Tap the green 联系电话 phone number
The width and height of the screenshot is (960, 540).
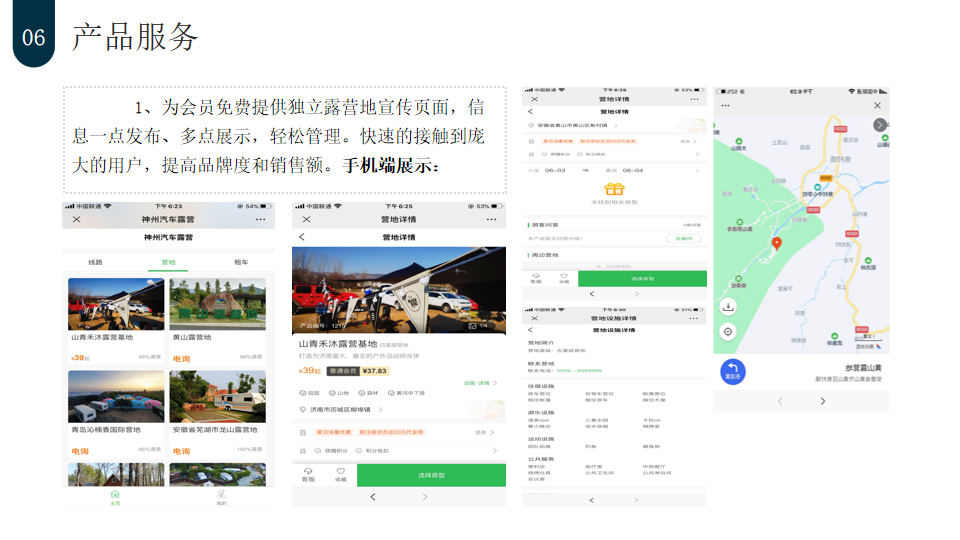pos(579,370)
